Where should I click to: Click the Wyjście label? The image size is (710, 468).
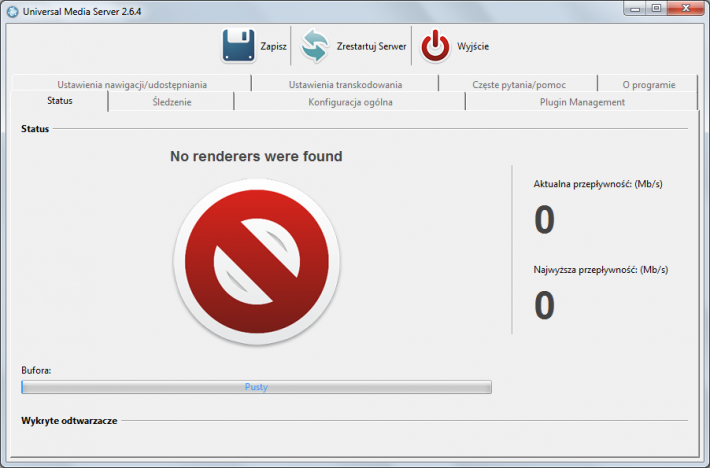pos(473,46)
